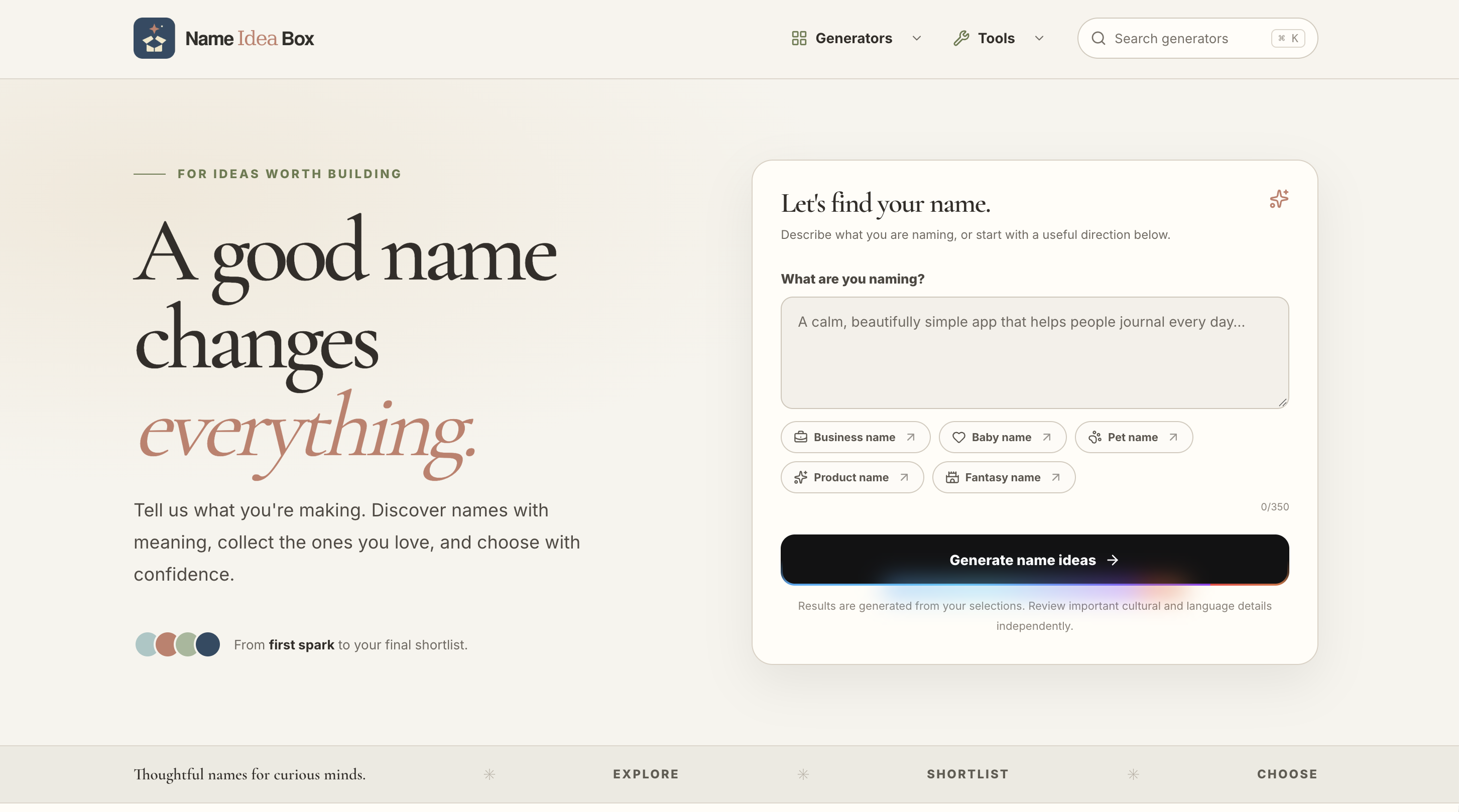Click into the What are you naming textarea
The image size is (1459, 812).
click(x=1034, y=352)
